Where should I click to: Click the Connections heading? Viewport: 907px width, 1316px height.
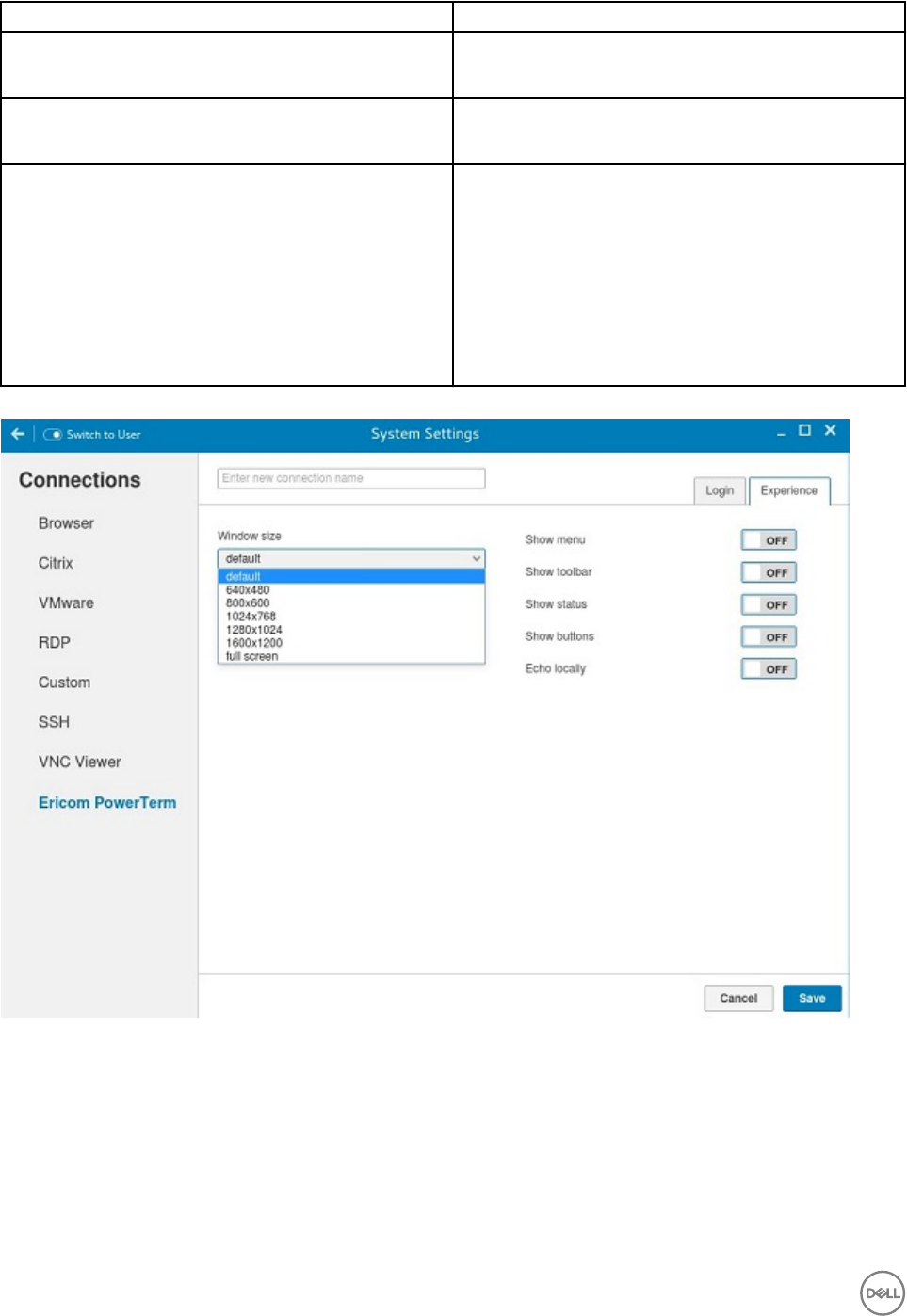pos(80,480)
